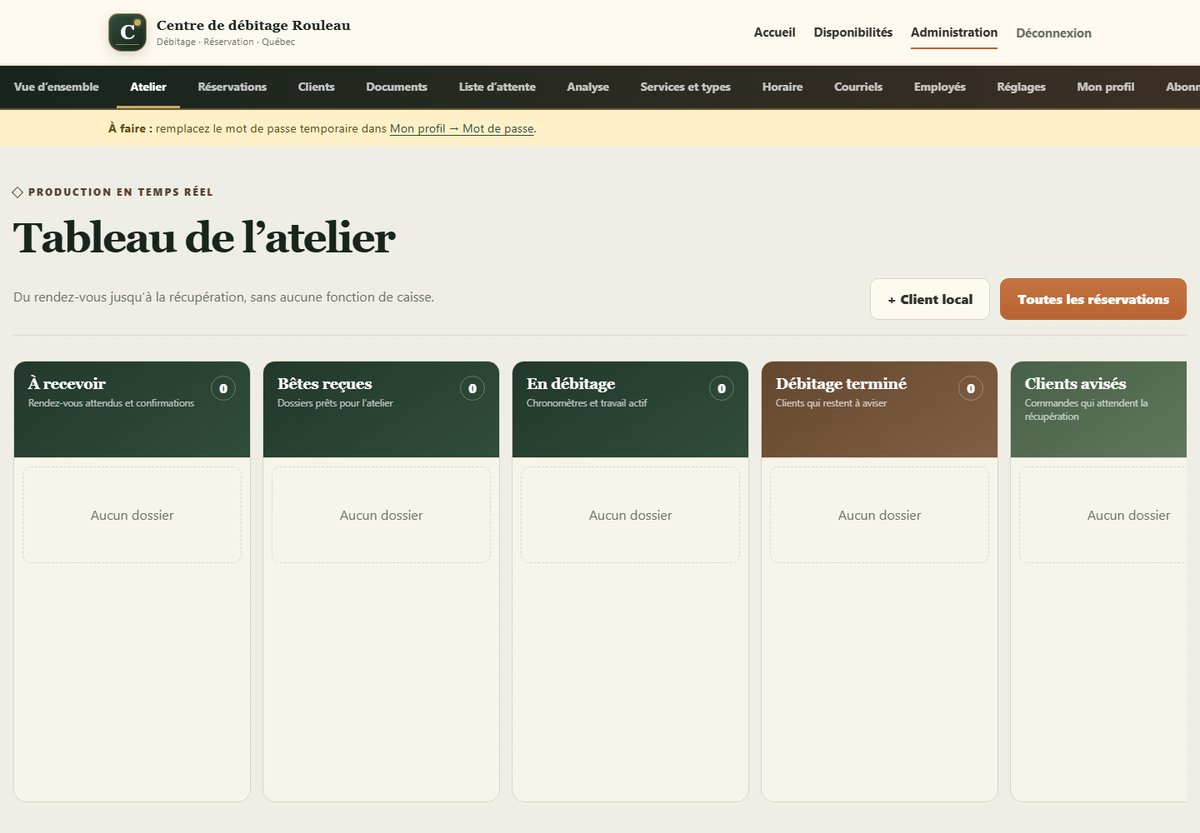
Task: Click the Centre de débitage Rouleau logo icon
Action: [127, 32]
